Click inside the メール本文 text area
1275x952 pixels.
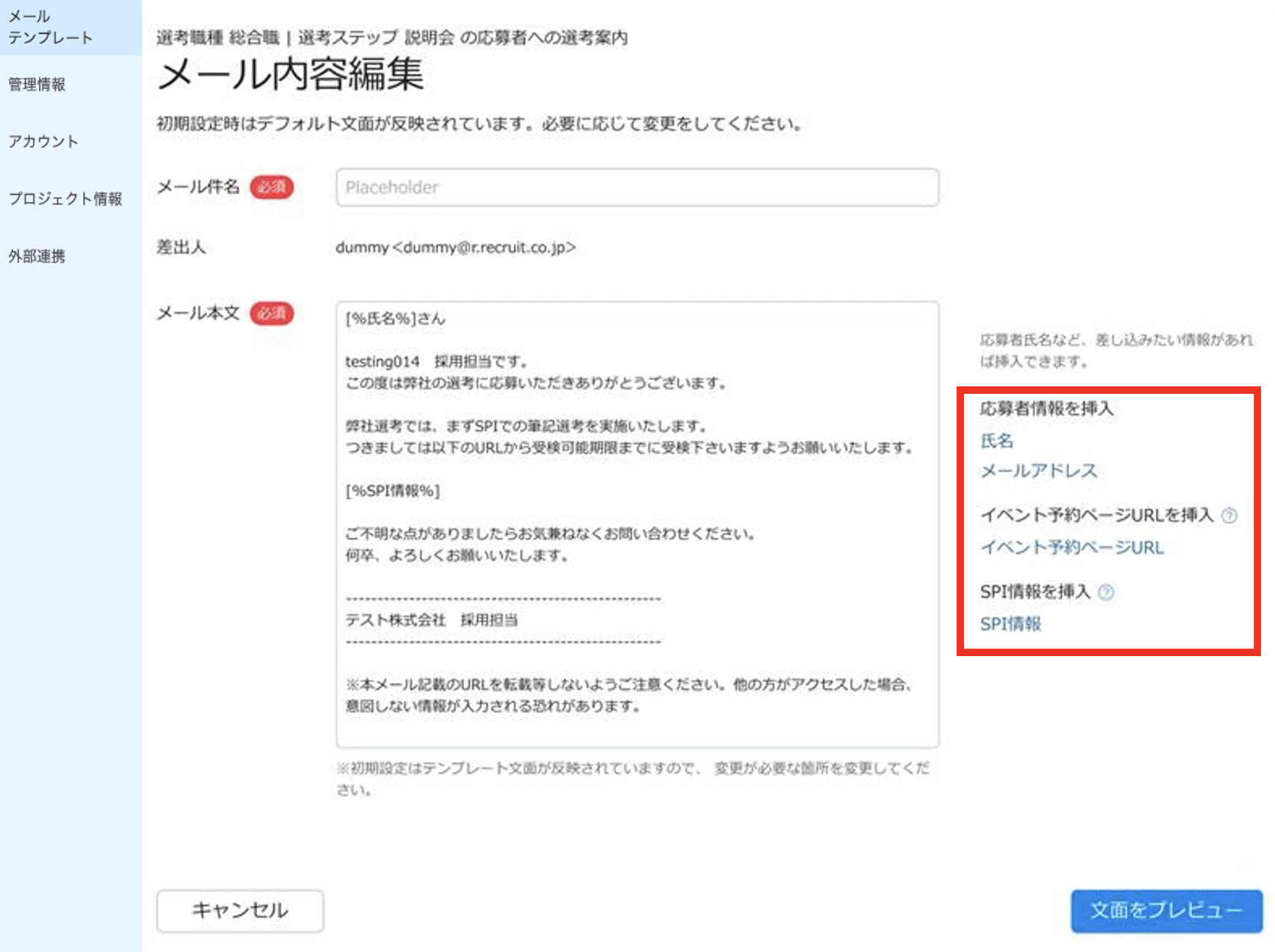(637, 525)
